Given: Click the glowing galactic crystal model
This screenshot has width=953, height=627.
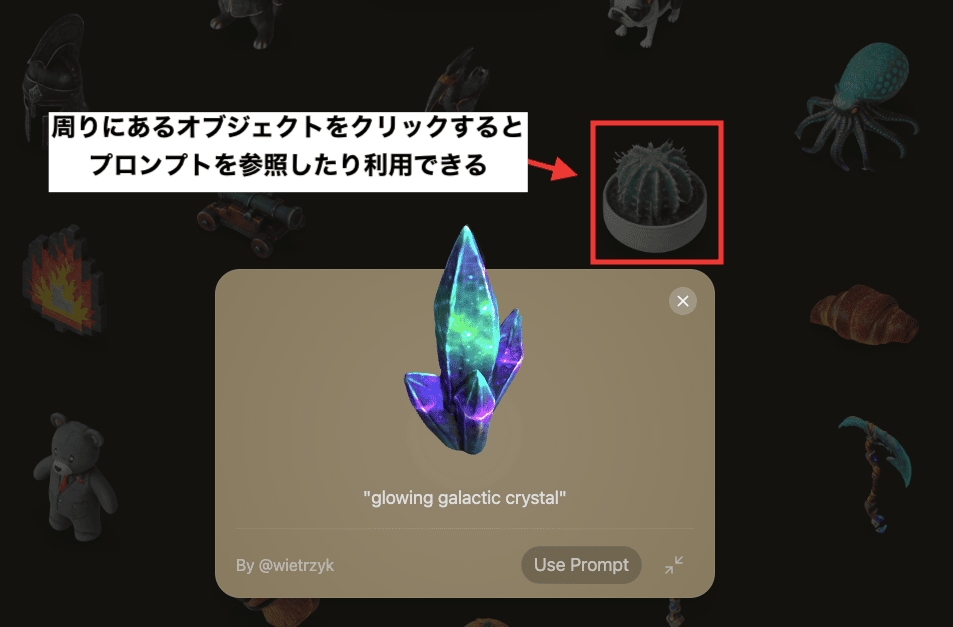Looking at the screenshot, I should point(465,340).
